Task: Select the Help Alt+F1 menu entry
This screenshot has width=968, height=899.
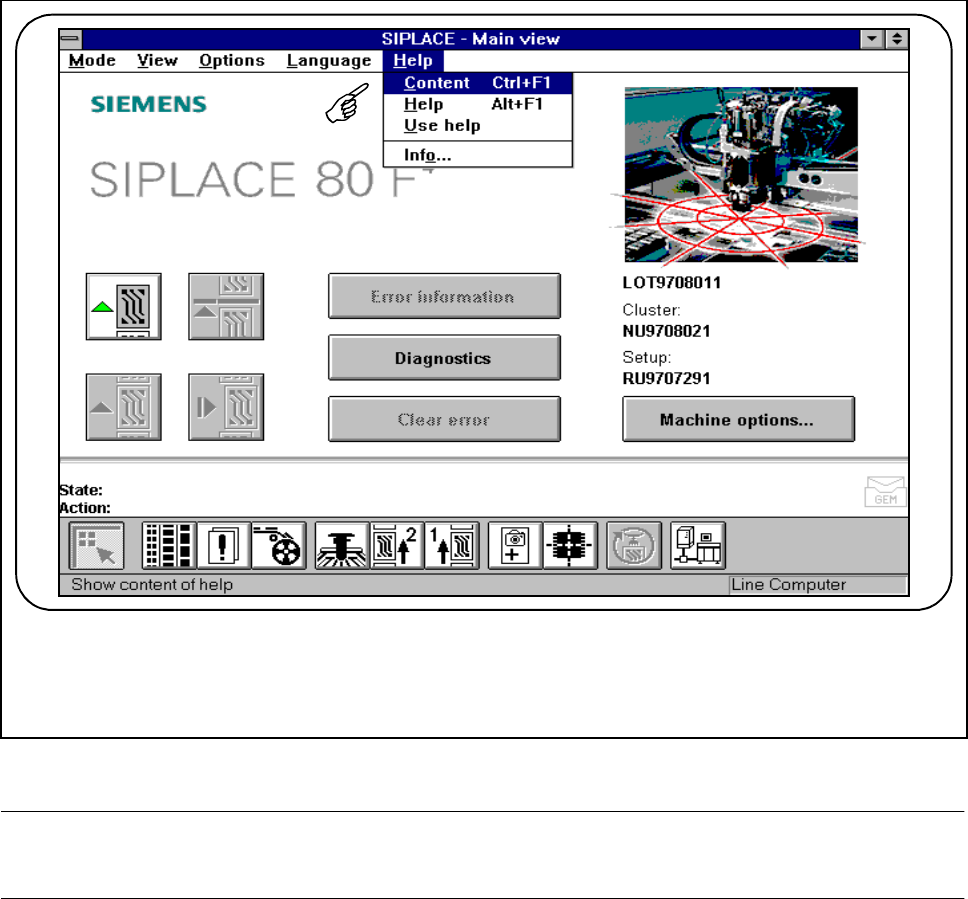Action: pos(477,104)
